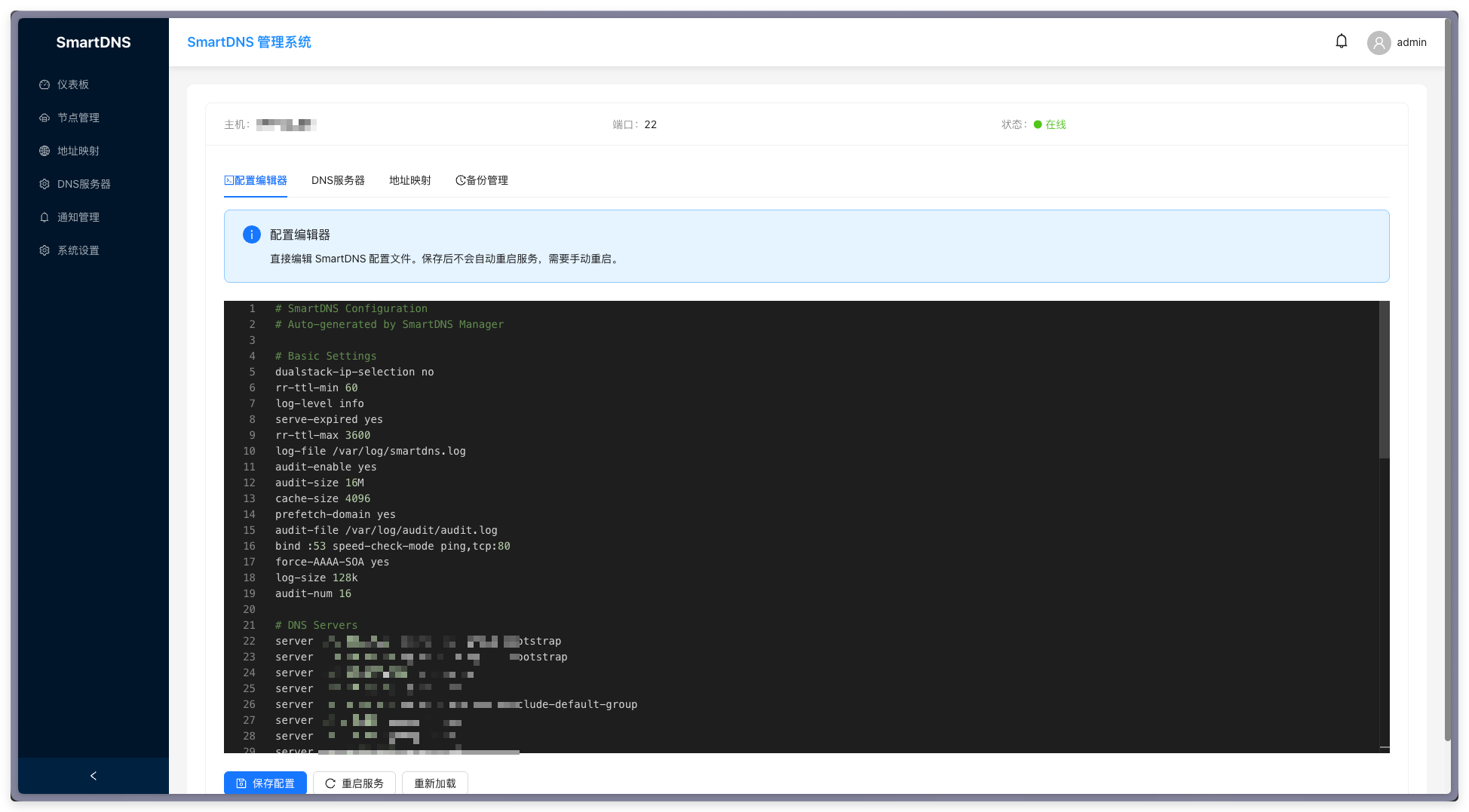This screenshot has width=1469, height=812.
Task: Click the 保存配置 button
Action: [265, 783]
